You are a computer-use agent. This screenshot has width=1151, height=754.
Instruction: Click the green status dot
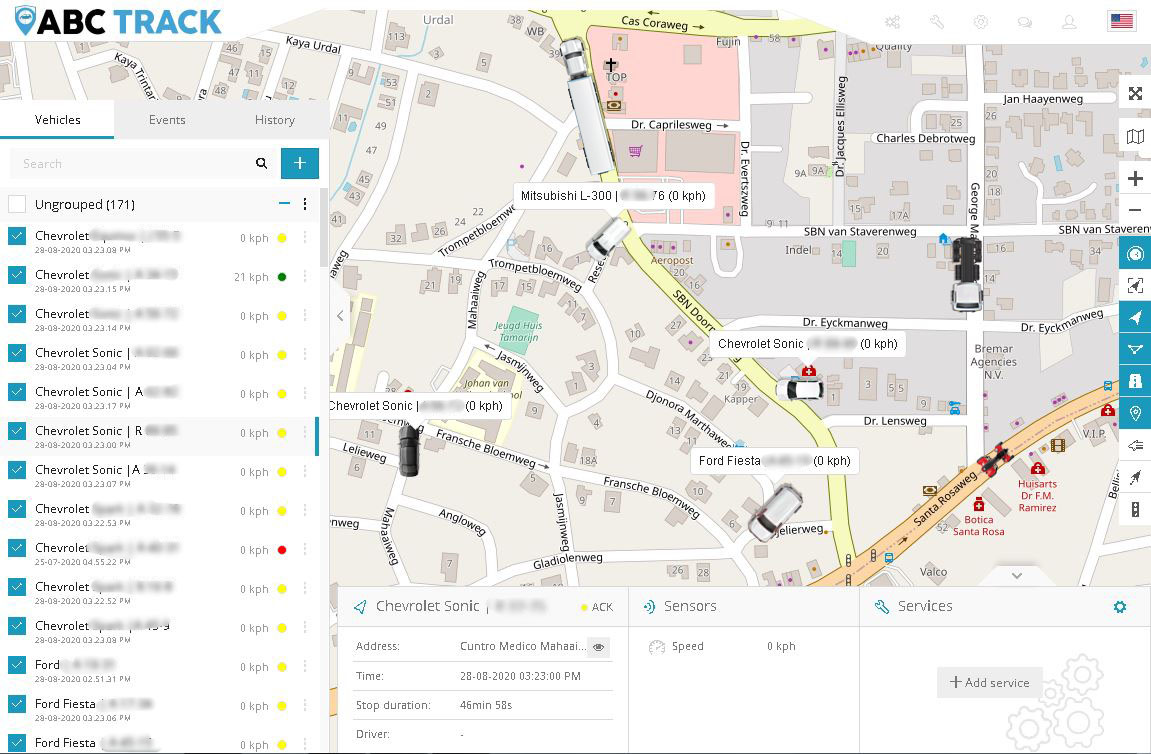(282, 277)
